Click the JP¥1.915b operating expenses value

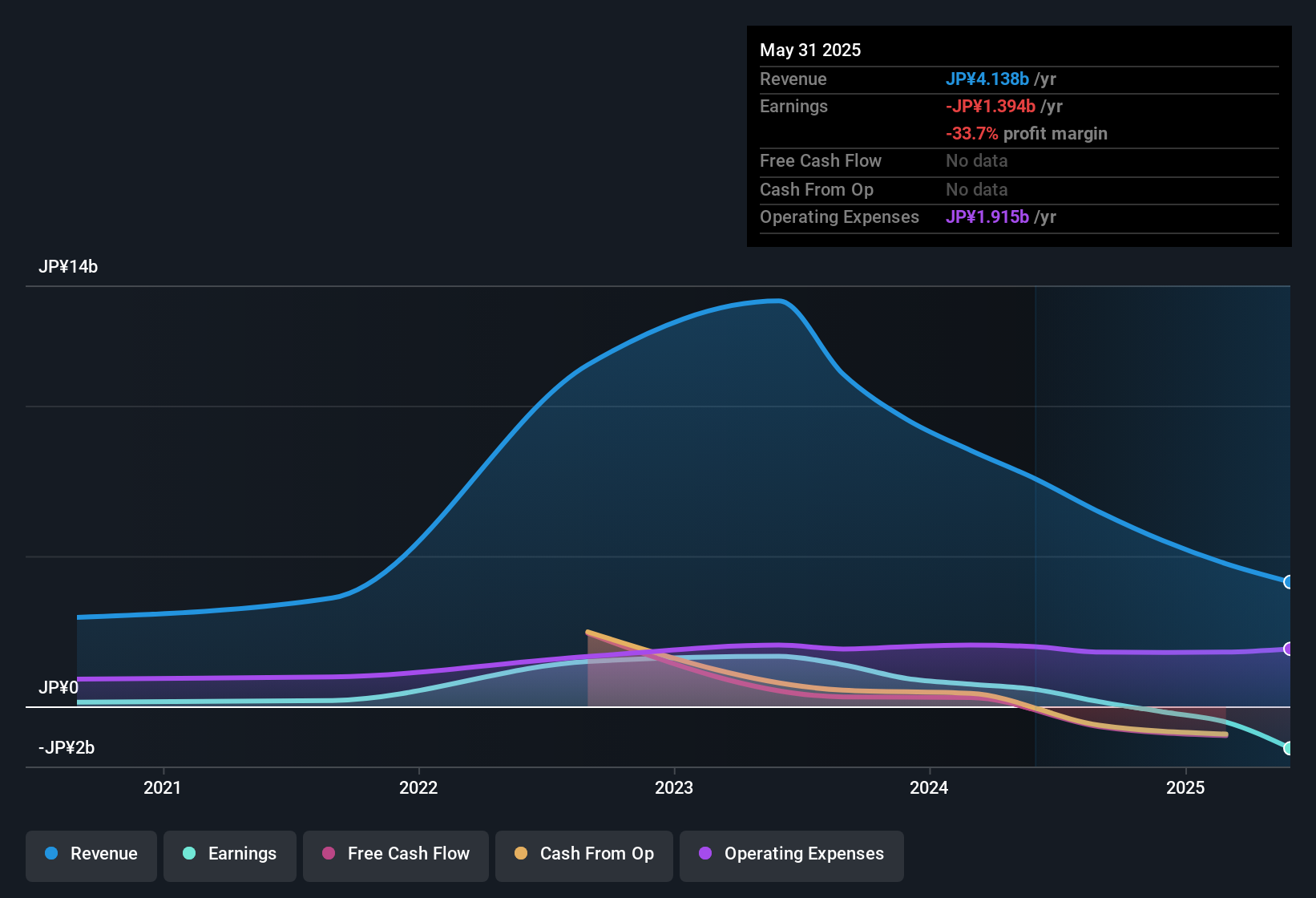click(x=987, y=216)
